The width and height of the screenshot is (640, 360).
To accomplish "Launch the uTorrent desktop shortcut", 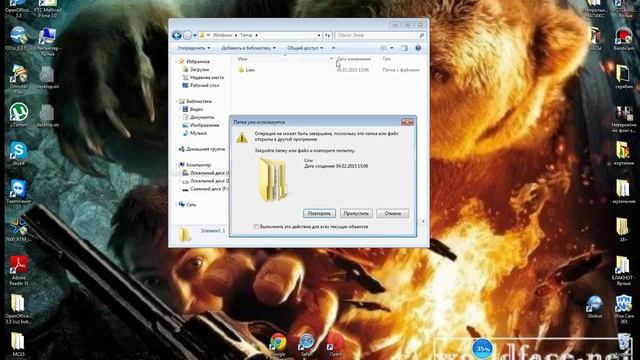I will [19, 115].
